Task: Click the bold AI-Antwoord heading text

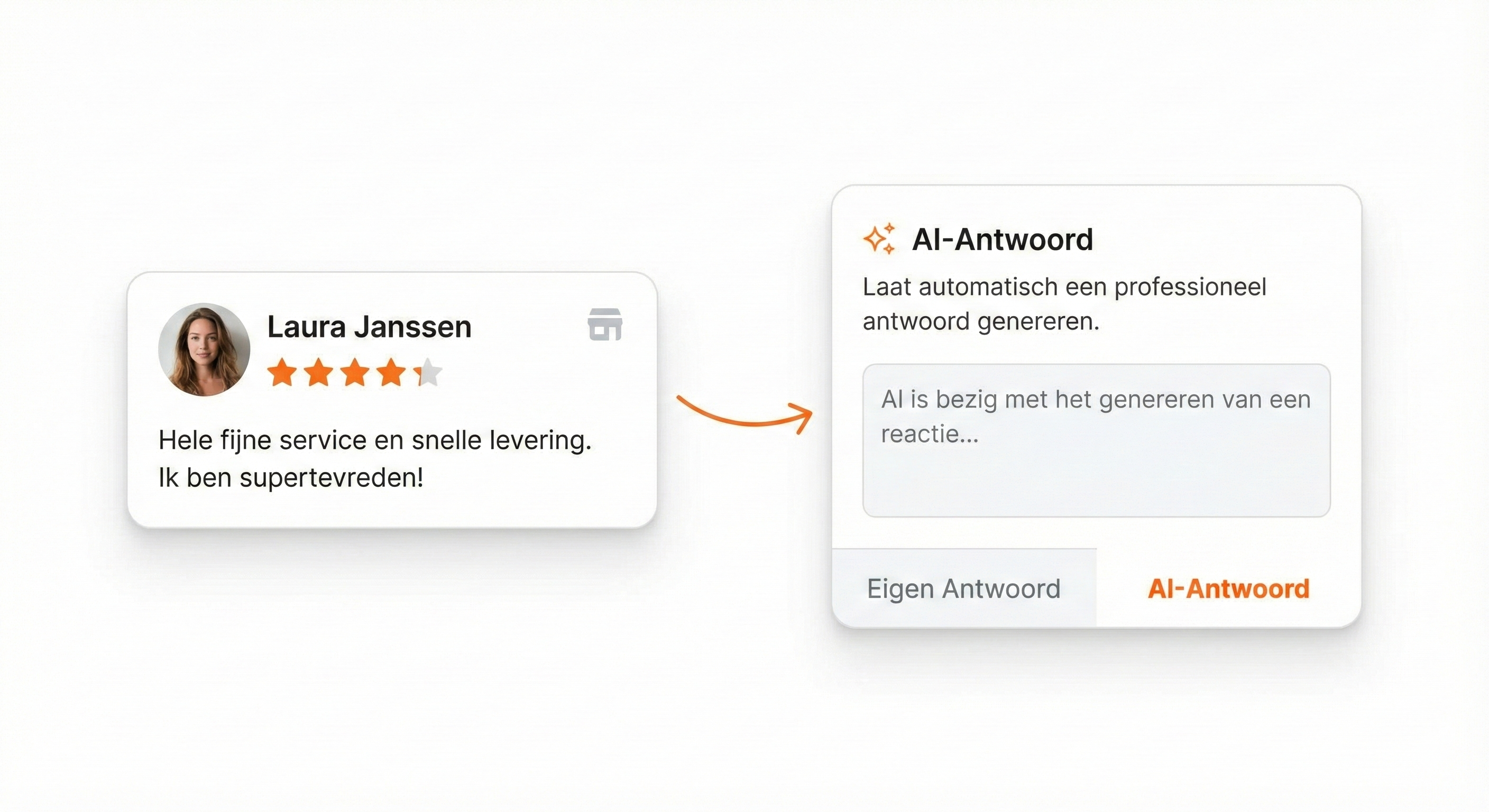Action: click(1003, 239)
